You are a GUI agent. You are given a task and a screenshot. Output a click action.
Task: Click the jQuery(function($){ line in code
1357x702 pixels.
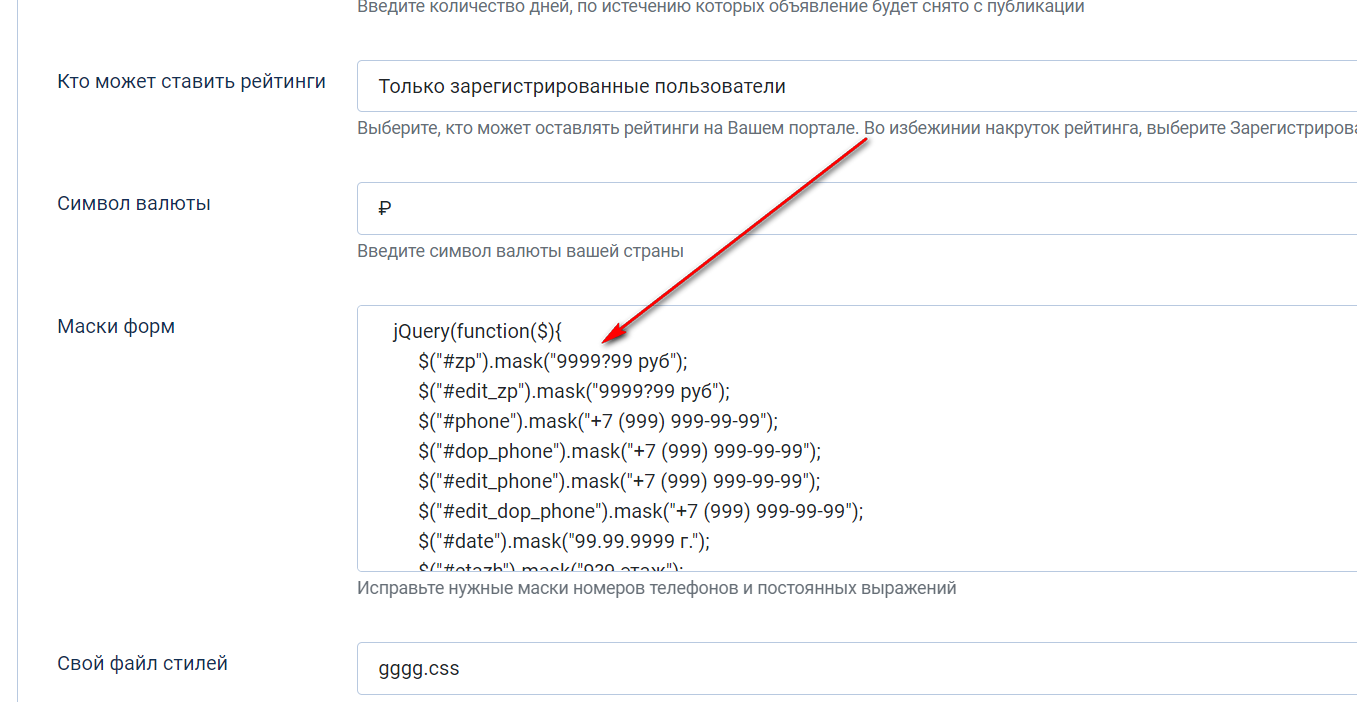[478, 331]
